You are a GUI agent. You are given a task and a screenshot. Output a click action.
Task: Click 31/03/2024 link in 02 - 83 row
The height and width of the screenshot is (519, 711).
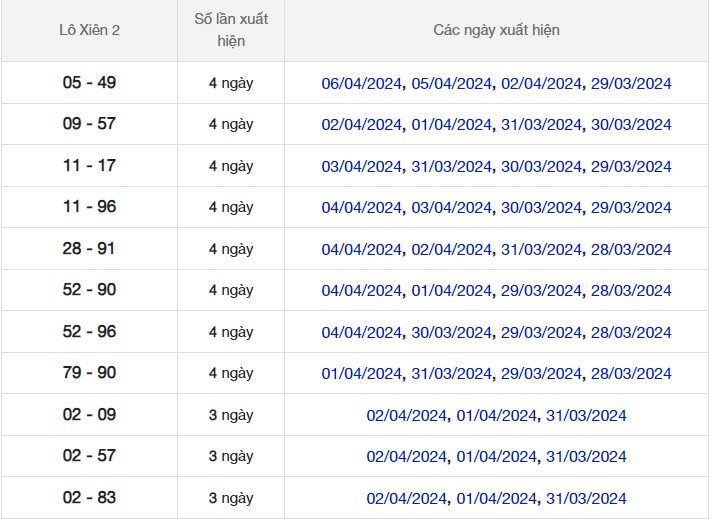[x=586, y=499]
